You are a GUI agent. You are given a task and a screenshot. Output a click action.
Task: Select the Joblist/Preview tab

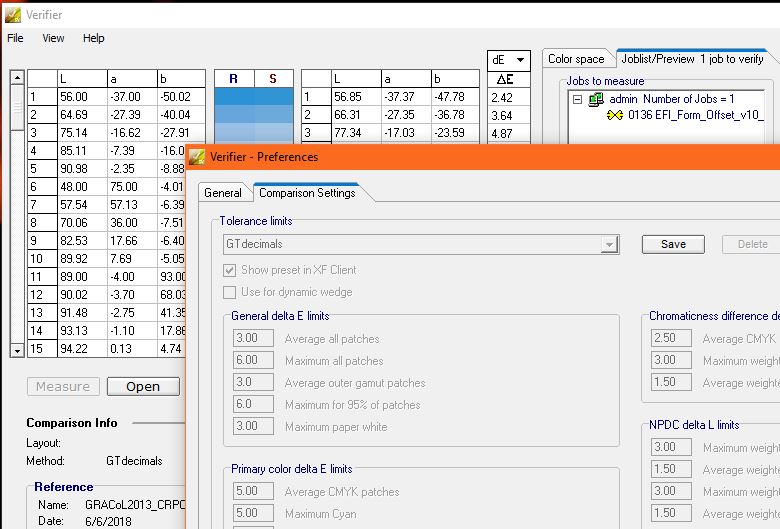tap(692, 59)
